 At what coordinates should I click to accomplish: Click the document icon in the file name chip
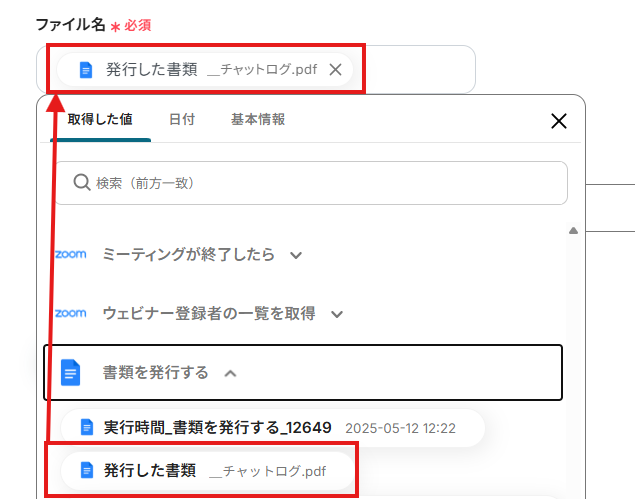[86, 70]
